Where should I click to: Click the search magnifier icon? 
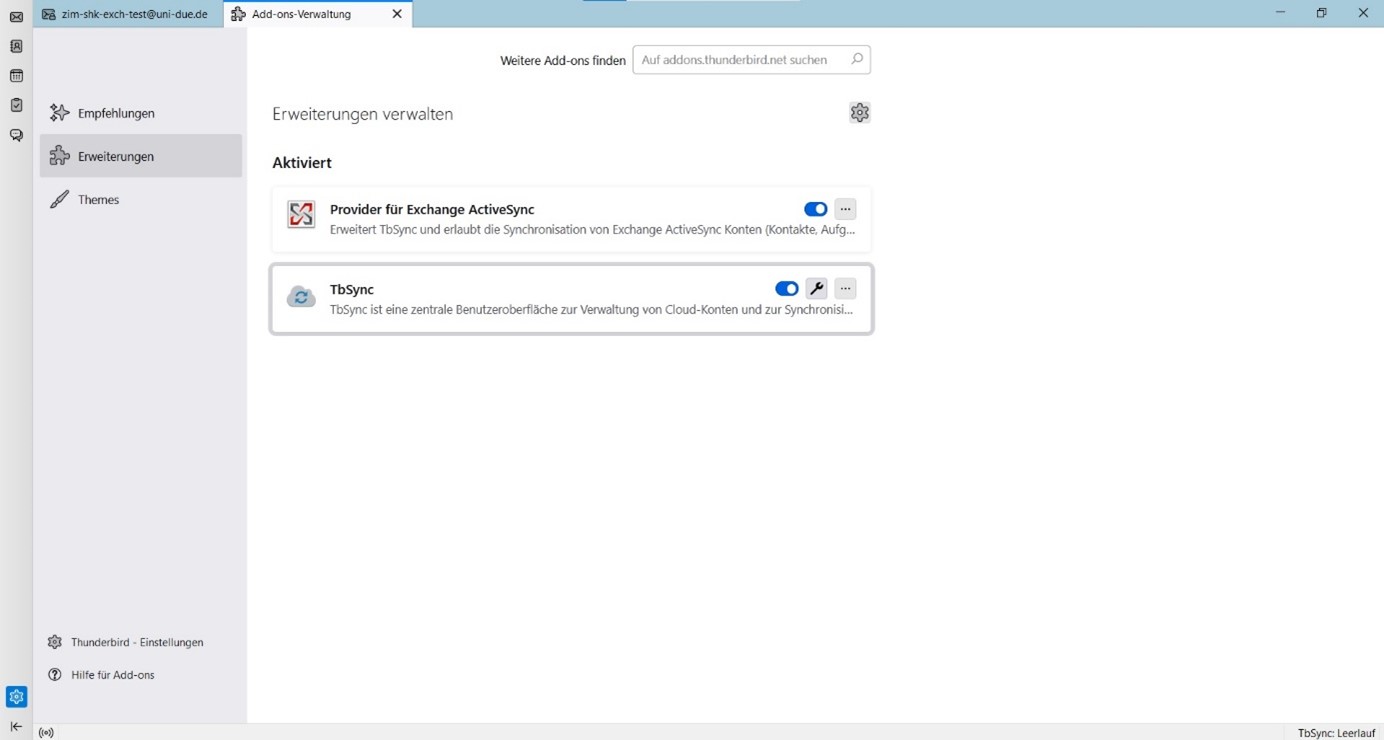(x=856, y=59)
